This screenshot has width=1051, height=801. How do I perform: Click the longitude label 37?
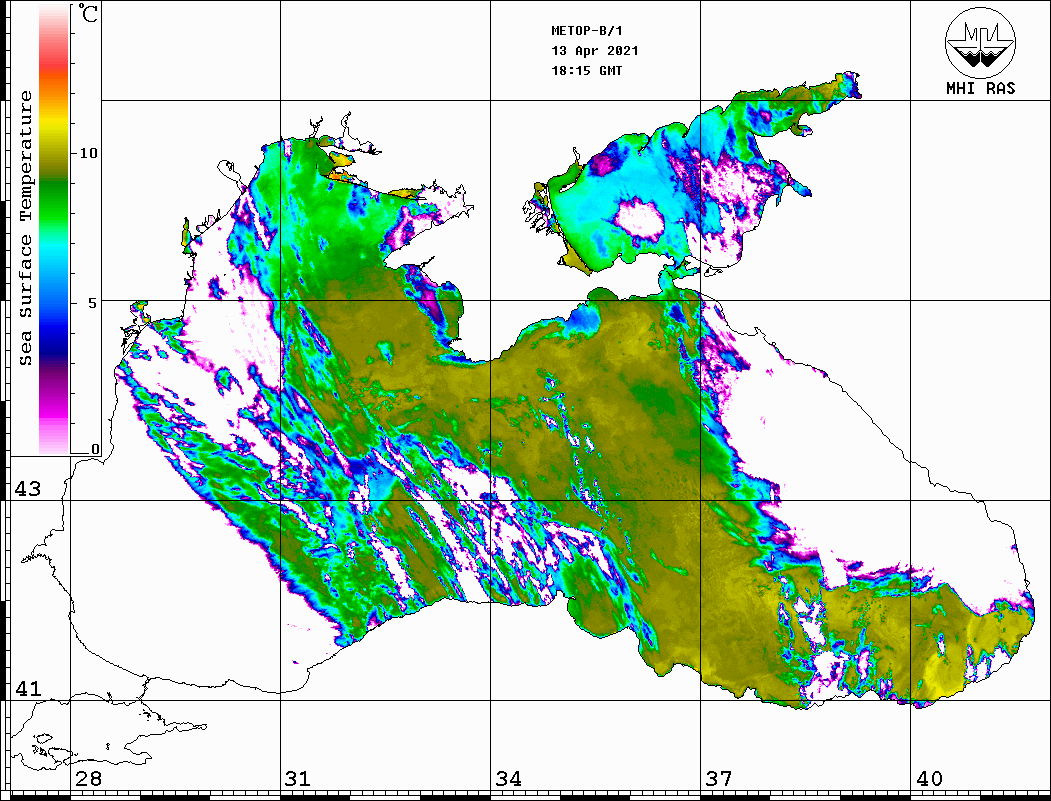[719, 779]
